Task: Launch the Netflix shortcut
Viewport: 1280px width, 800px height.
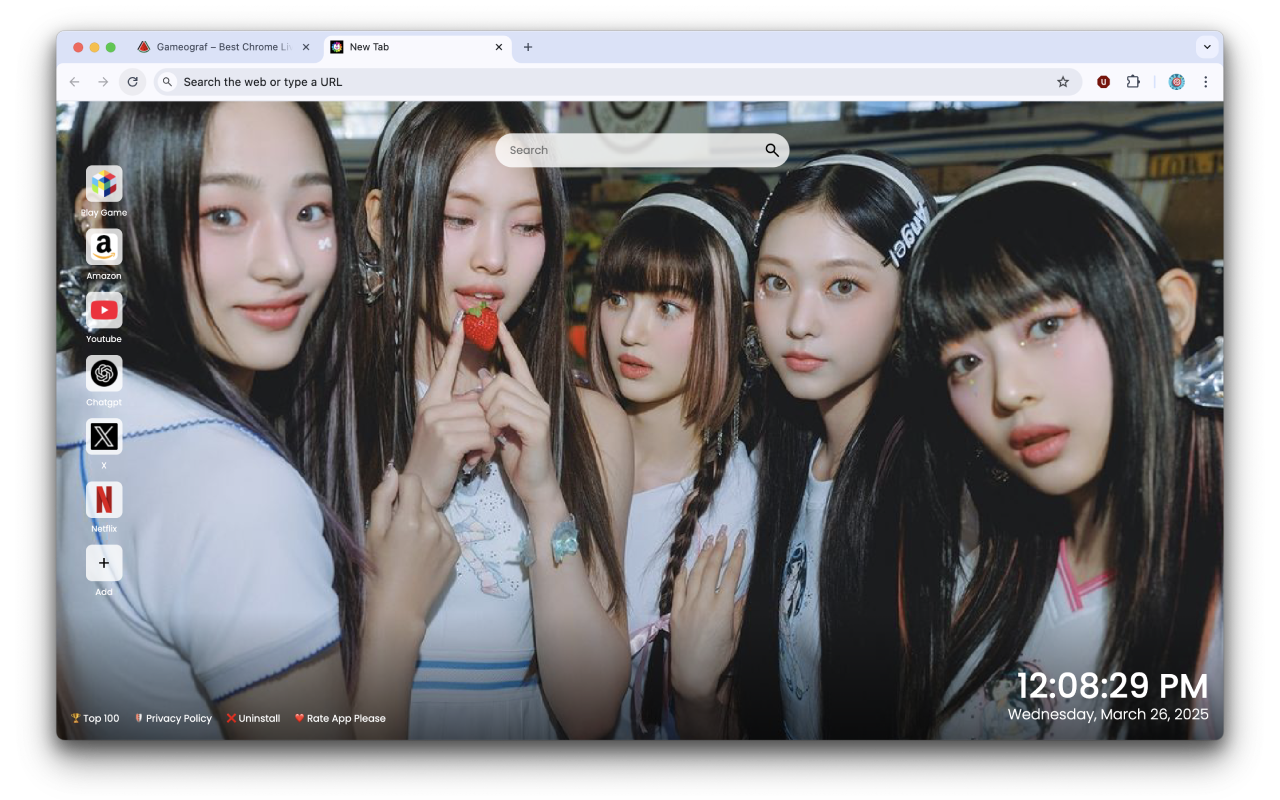Action: click(x=104, y=499)
